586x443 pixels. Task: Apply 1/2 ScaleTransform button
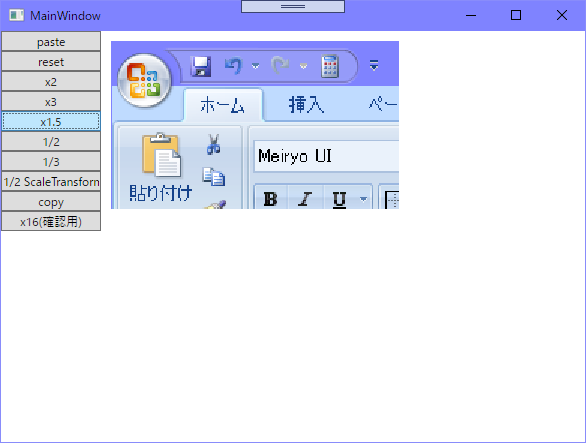[x=51, y=182]
